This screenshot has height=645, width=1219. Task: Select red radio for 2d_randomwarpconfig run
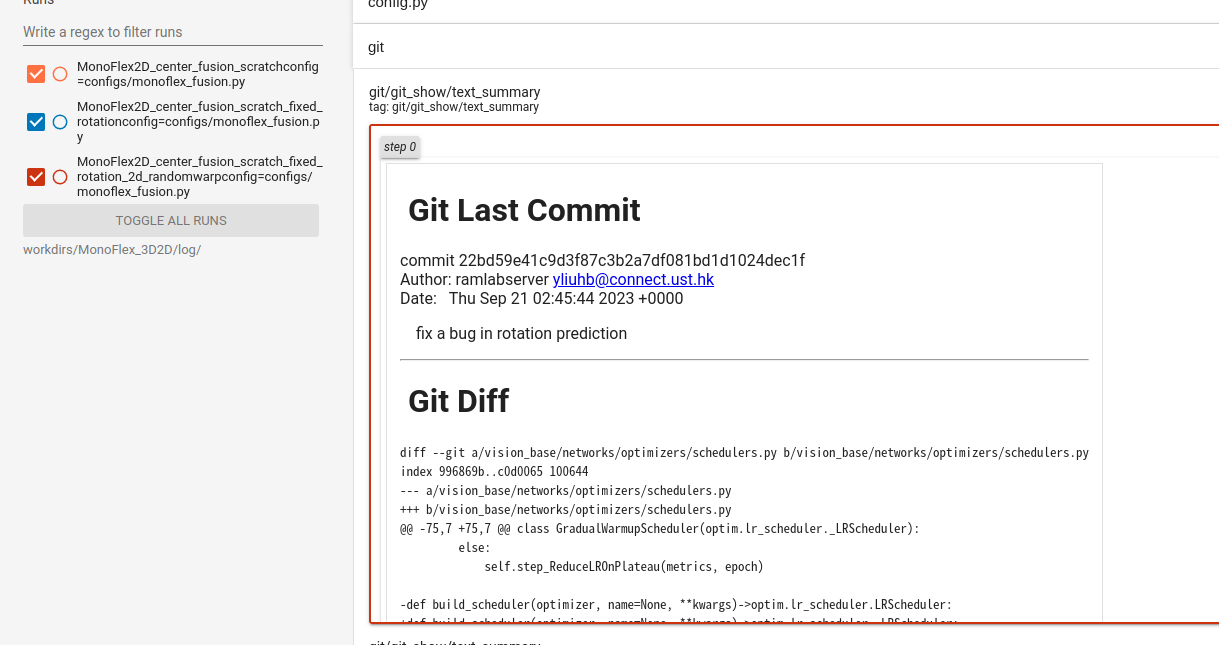click(60, 177)
